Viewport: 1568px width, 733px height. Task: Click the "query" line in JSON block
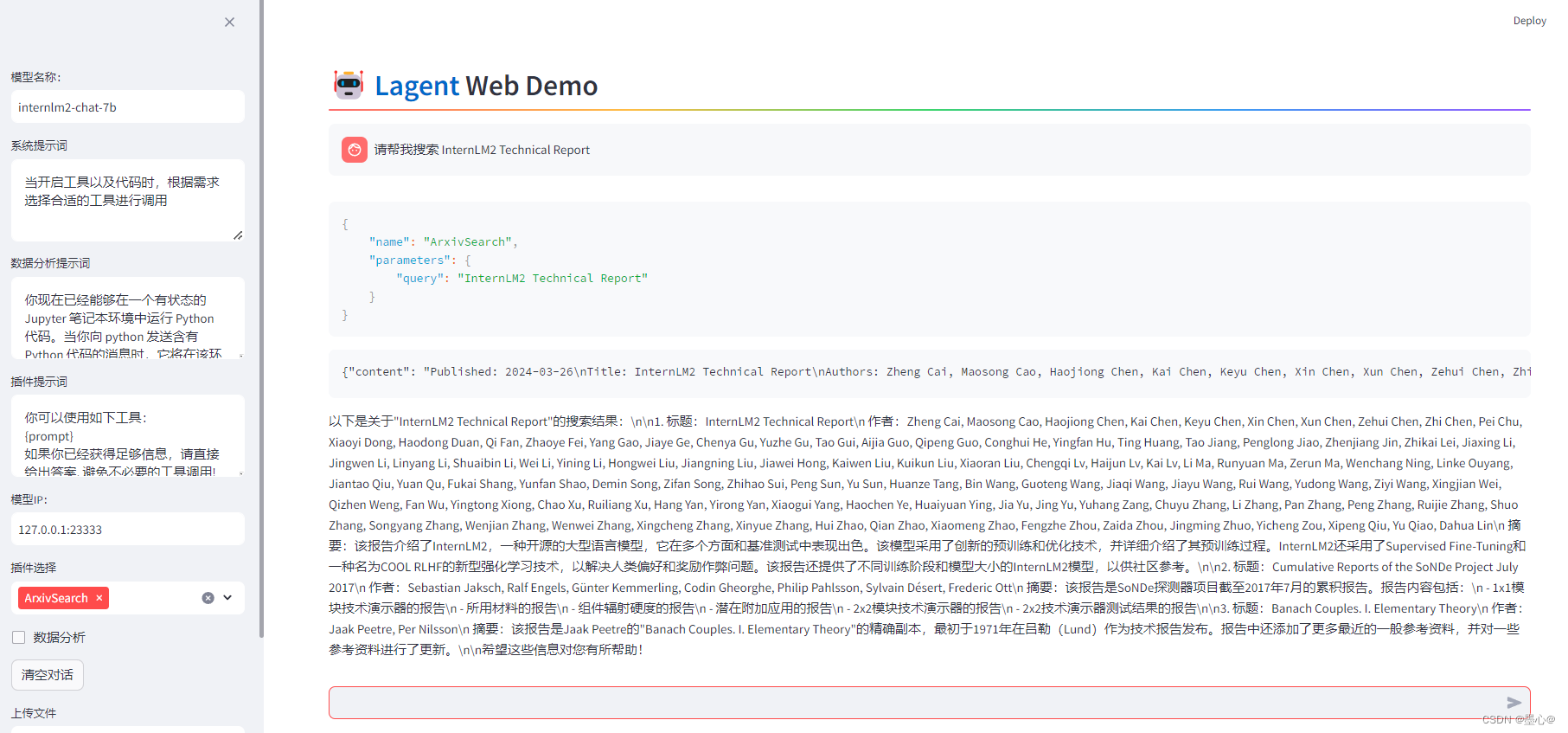click(522, 279)
